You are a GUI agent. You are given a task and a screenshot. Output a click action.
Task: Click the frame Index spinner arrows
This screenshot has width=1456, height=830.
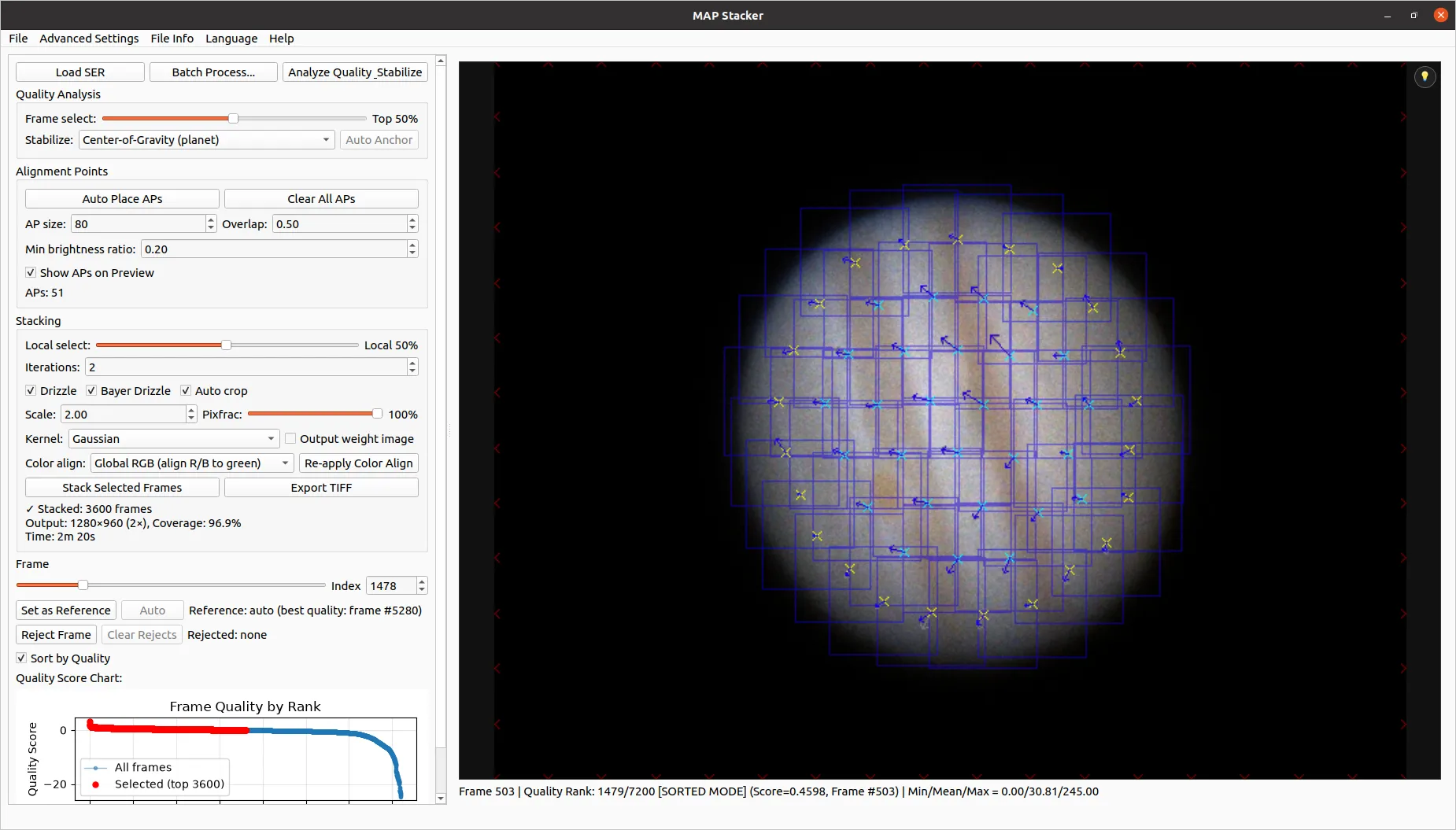point(422,585)
